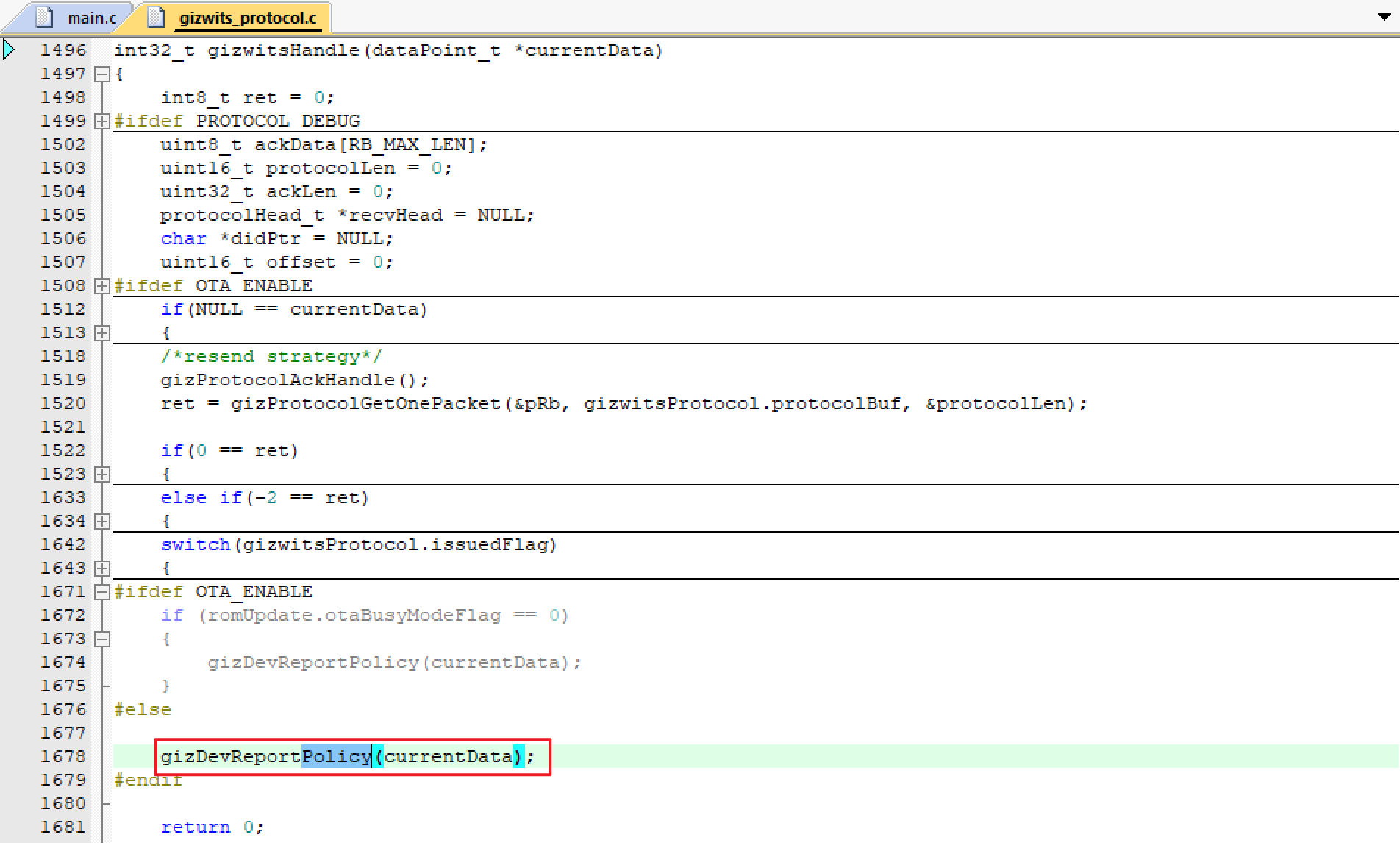This screenshot has height=843, width=1400.
Task: Expand the if(0 == ret) block at line 1523
Action: tap(103, 474)
